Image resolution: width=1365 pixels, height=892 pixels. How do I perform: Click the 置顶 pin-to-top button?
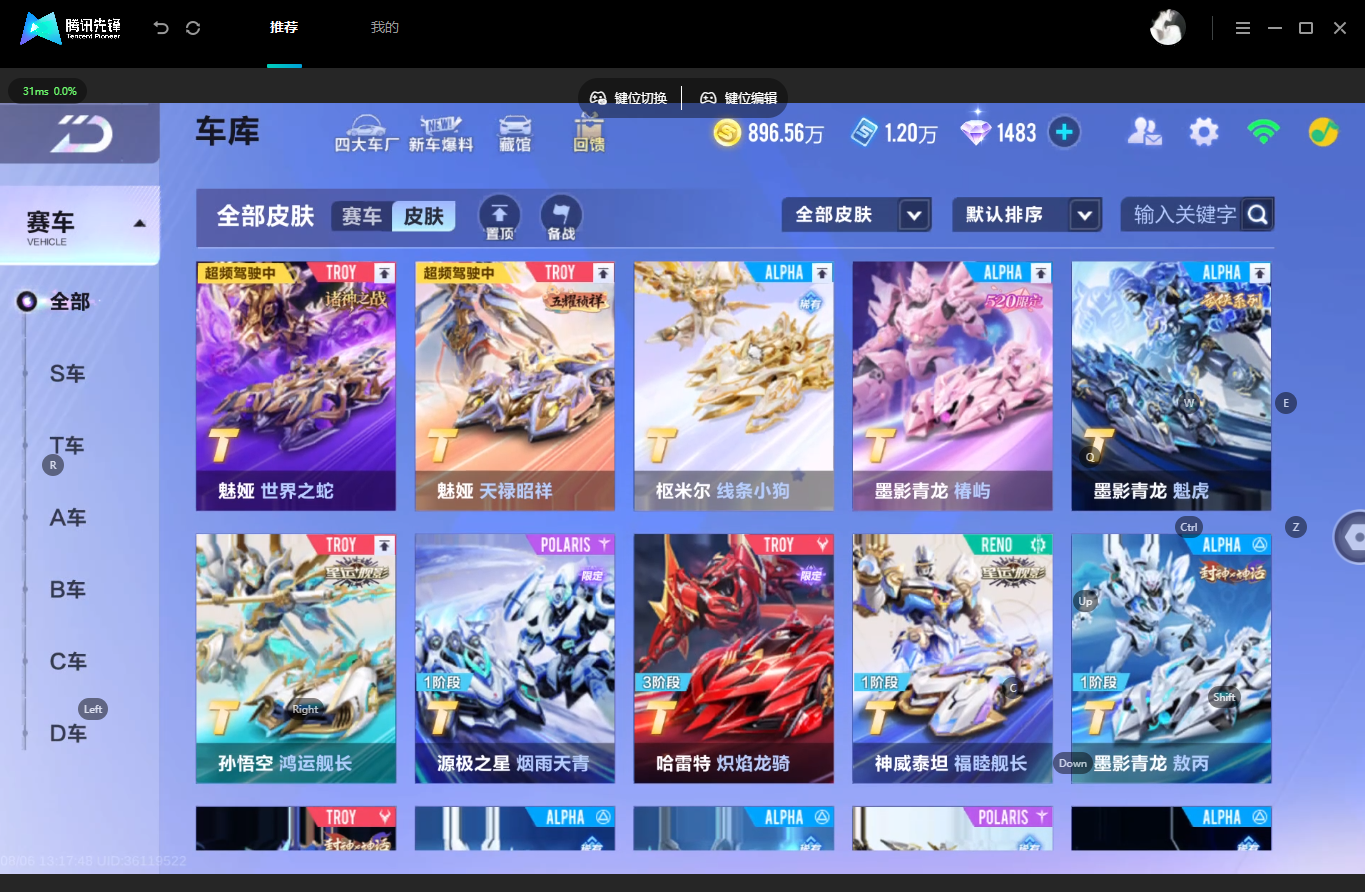tap(500, 215)
